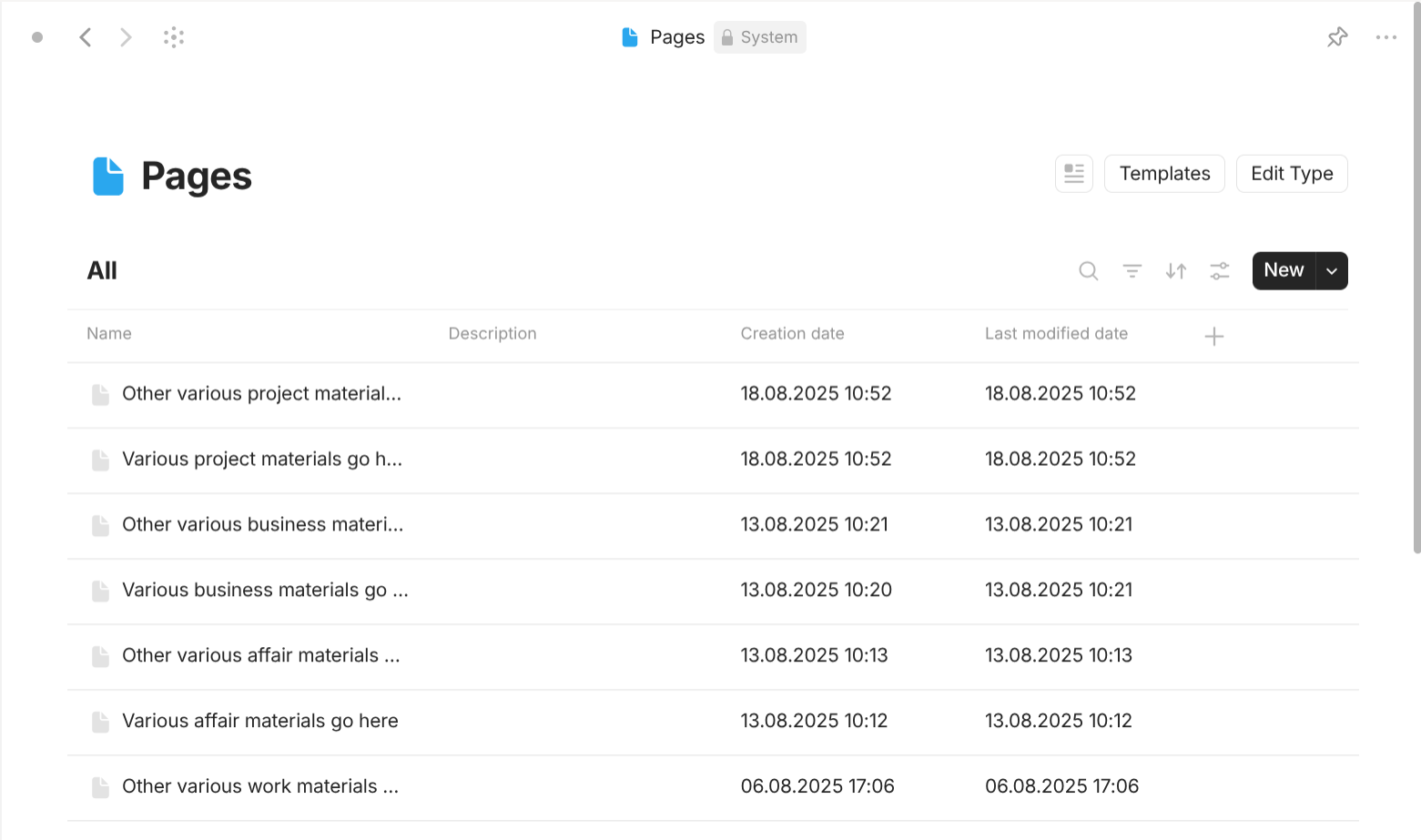Click the back navigation arrow
The height and width of the screenshot is (840, 1421).
tap(86, 37)
